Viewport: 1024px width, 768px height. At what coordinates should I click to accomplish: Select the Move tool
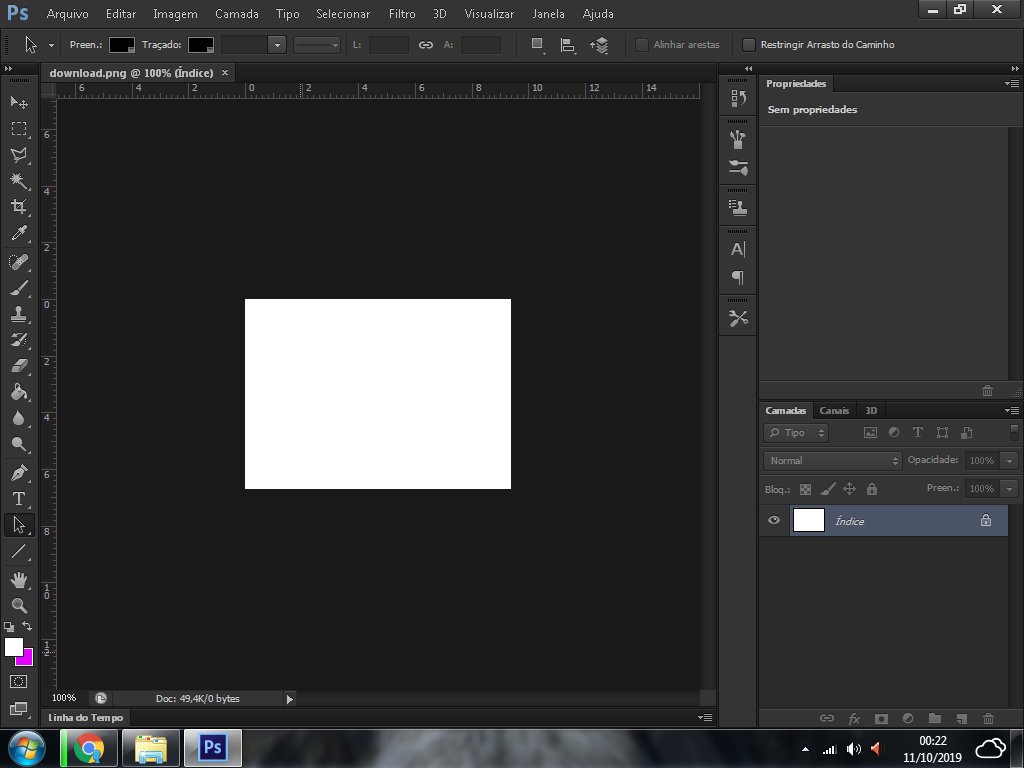click(20, 103)
